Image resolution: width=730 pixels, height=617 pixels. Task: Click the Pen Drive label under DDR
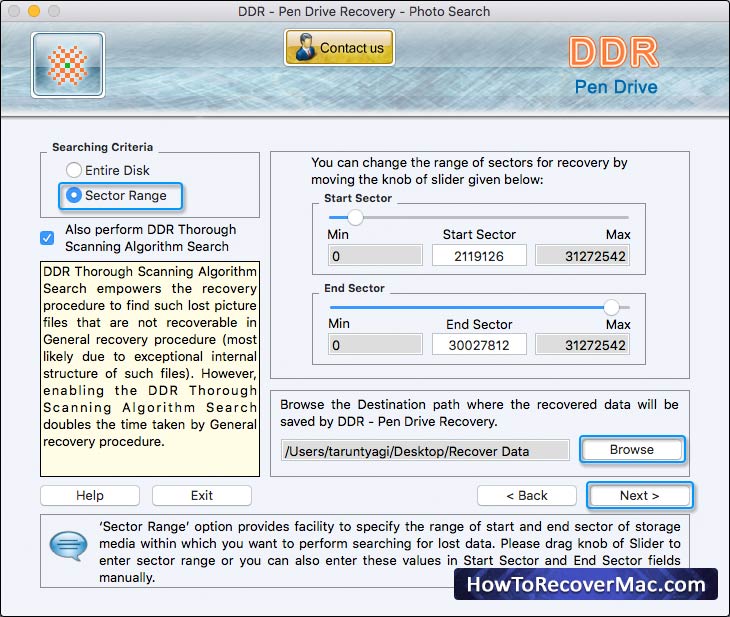pyautogui.click(x=616, y=87)
